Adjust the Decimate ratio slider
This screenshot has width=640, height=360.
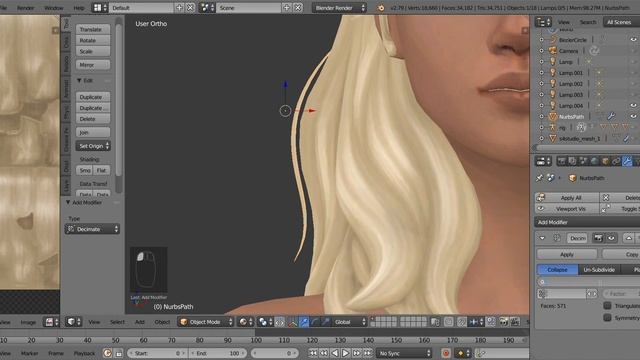coord(589,282)
